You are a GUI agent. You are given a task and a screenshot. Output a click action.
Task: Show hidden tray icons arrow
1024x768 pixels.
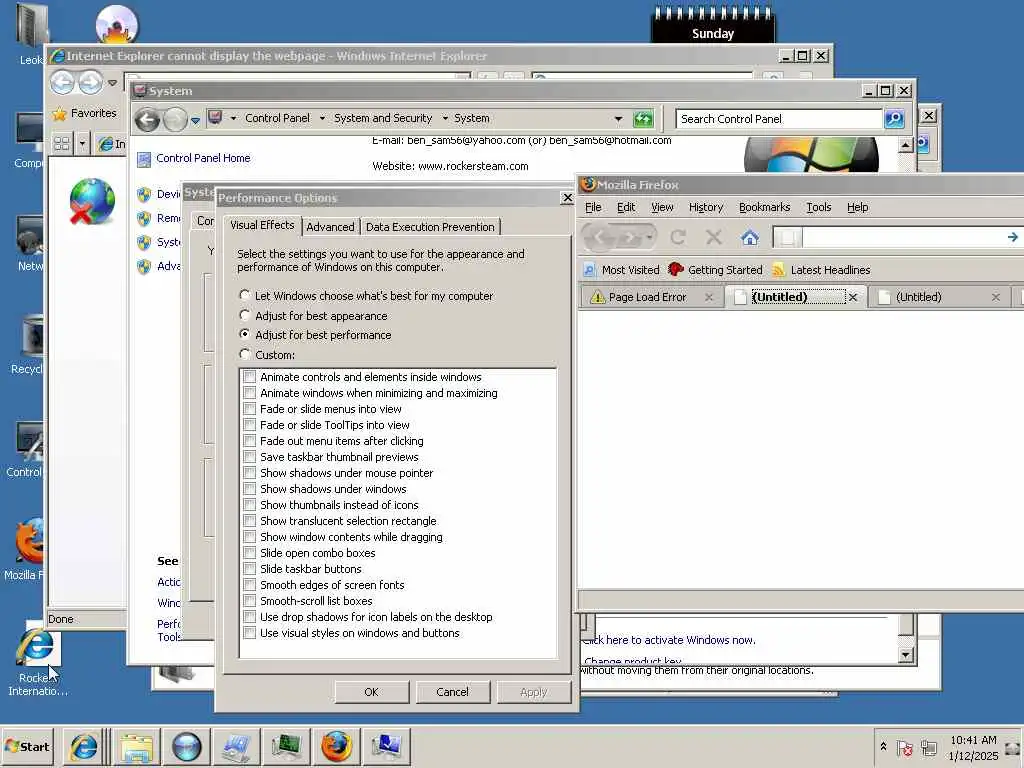coord(883,746)
